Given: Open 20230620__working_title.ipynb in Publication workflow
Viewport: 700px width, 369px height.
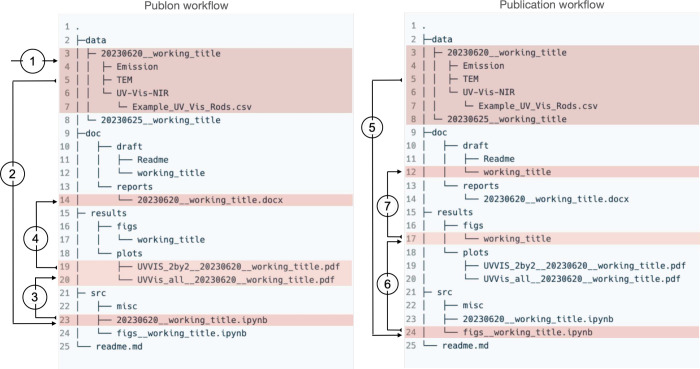Looking at the screenshot, I should coord(538,319).
